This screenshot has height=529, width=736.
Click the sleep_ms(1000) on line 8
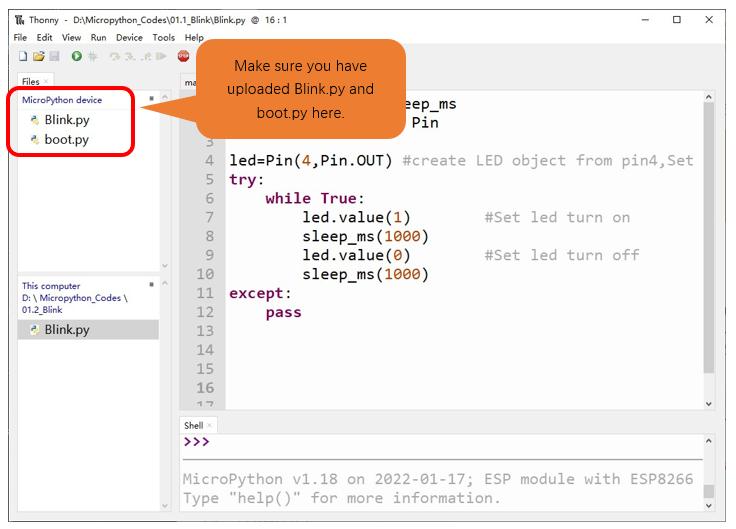pos(366,236)
